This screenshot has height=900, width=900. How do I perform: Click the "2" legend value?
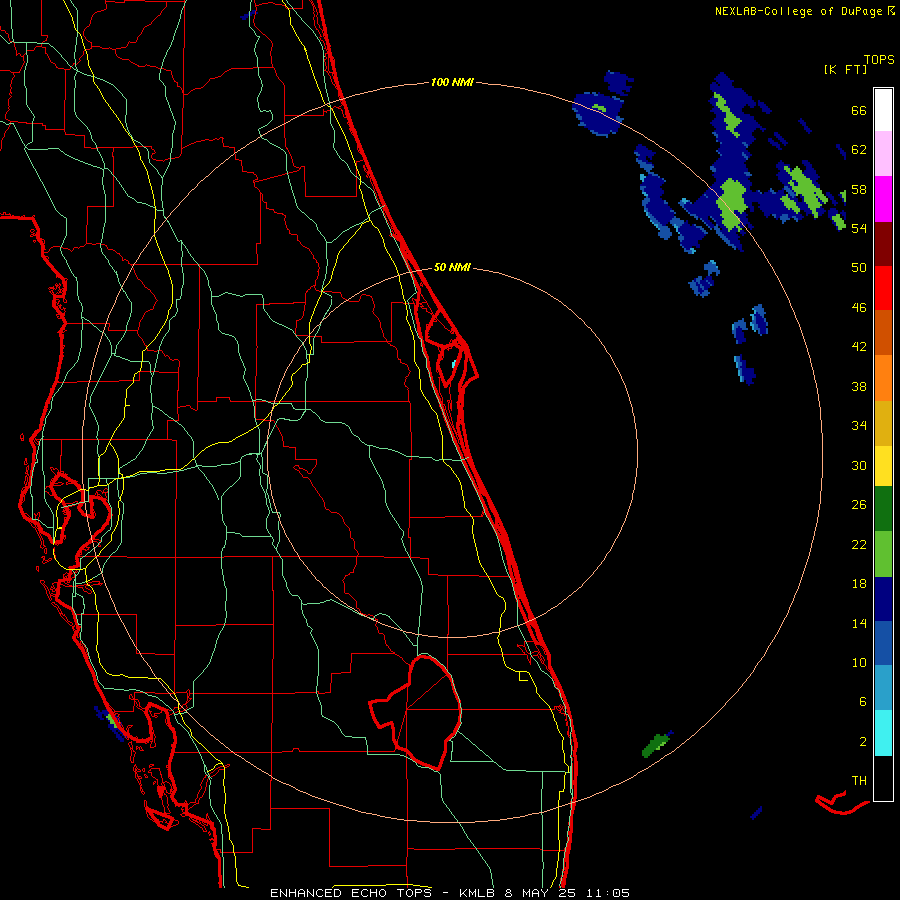(x=863, y=742)
